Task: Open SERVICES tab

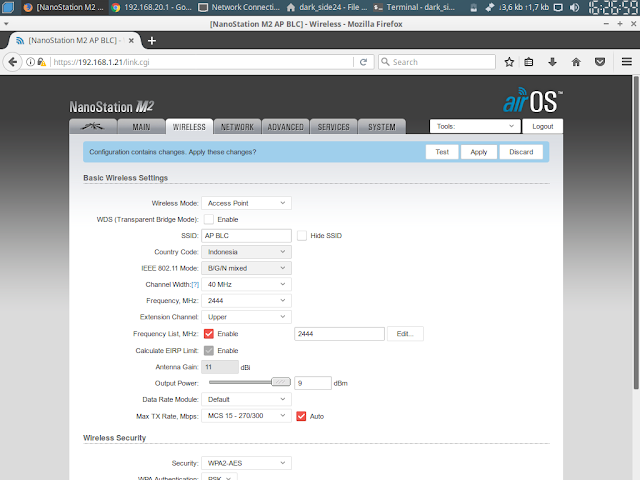Action: click(x=333, y=127)
